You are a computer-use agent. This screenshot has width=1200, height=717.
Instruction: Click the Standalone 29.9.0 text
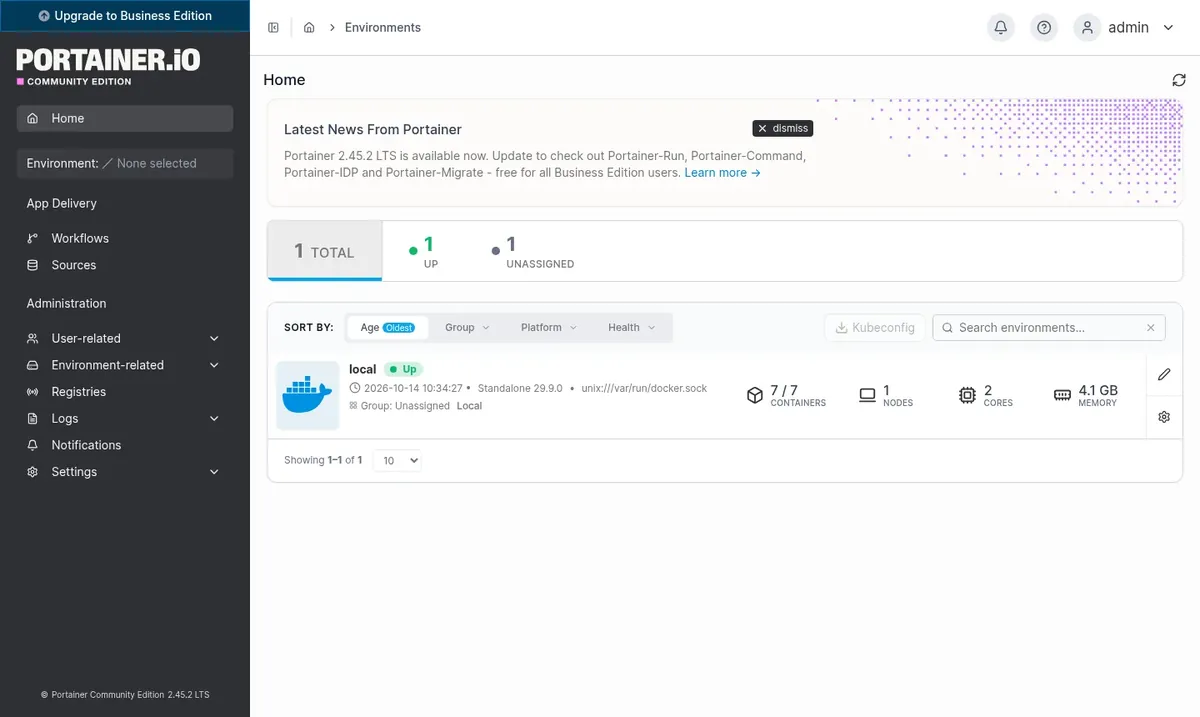coord(520,388)
